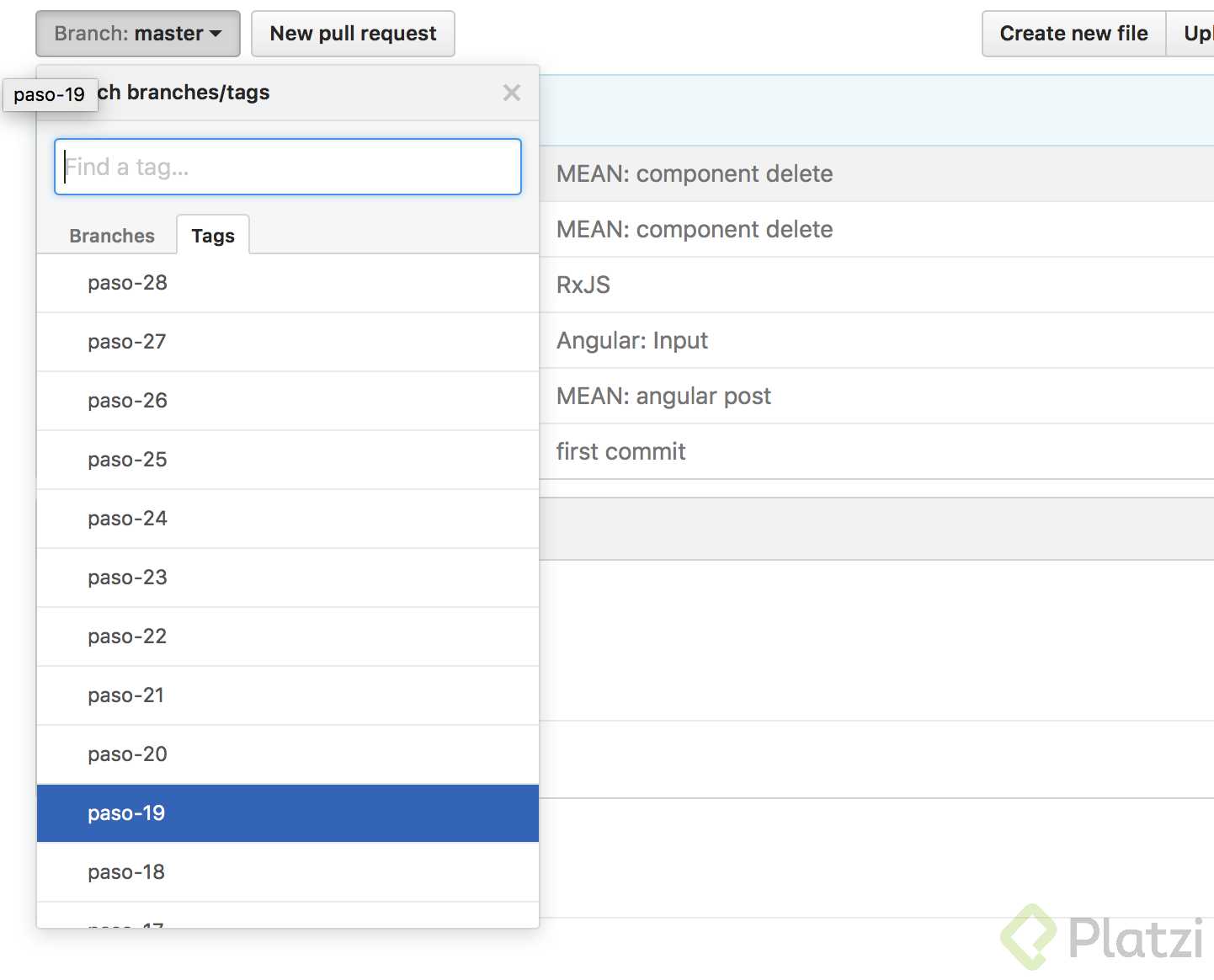This screenshot has width=1214, height=980.
Task: Click the Create new file button
Action: click(x=1073, y=34)
